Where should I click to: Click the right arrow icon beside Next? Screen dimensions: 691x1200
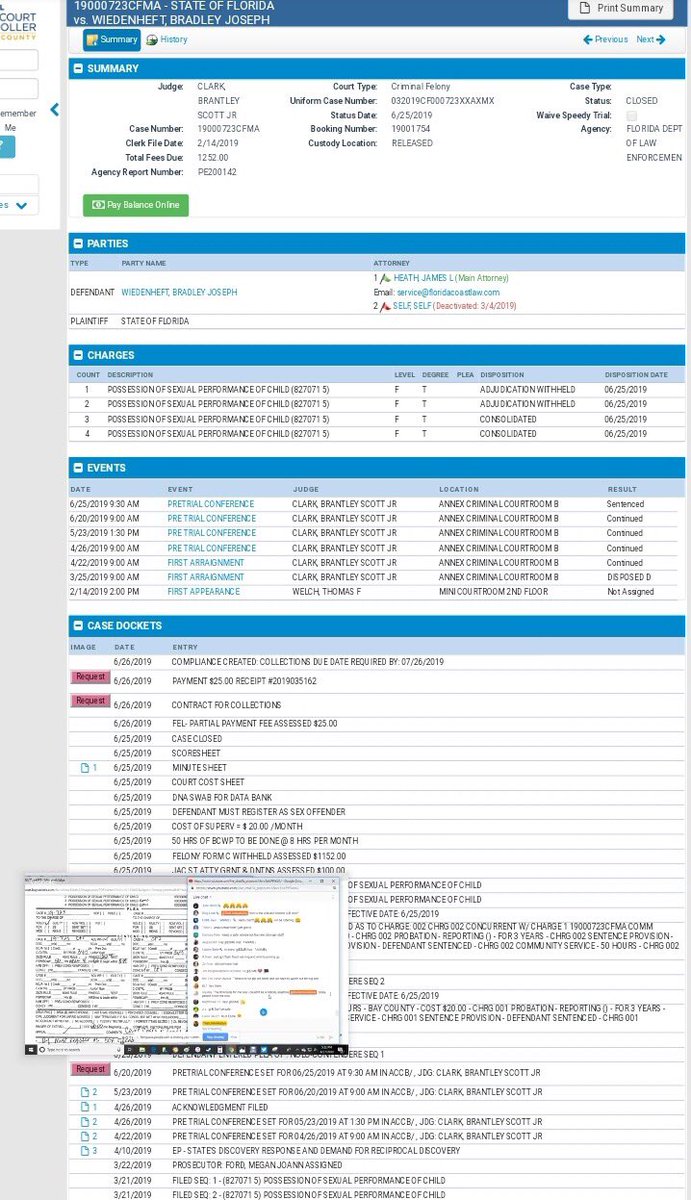[x=663, y=40]
